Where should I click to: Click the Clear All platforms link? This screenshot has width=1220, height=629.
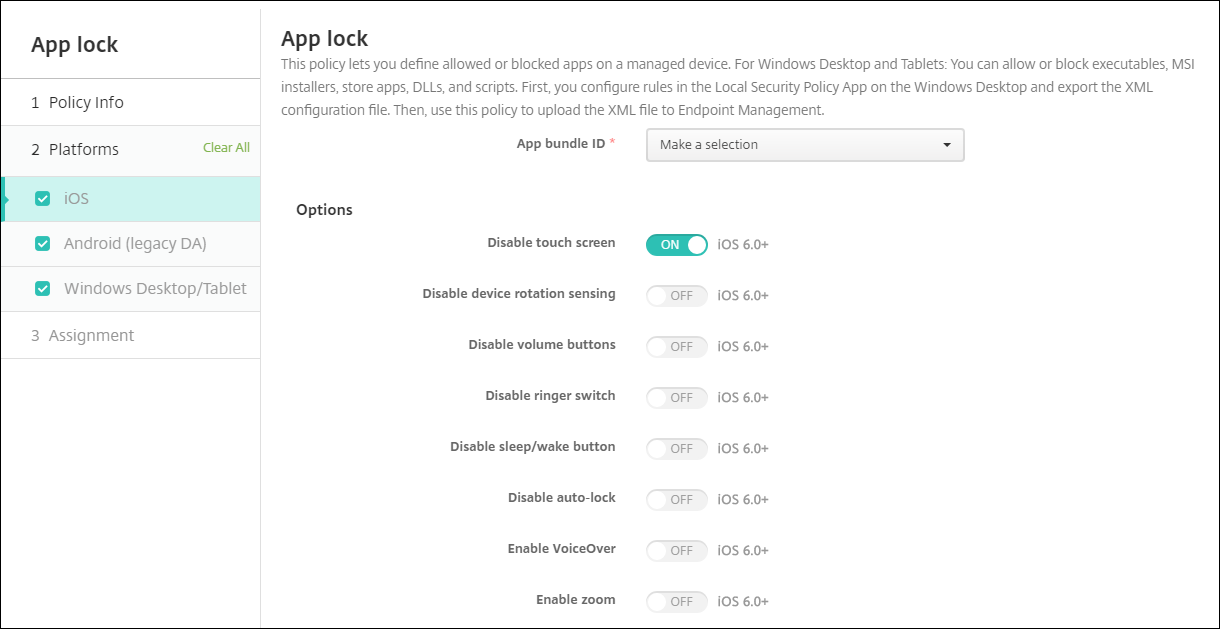226,148
